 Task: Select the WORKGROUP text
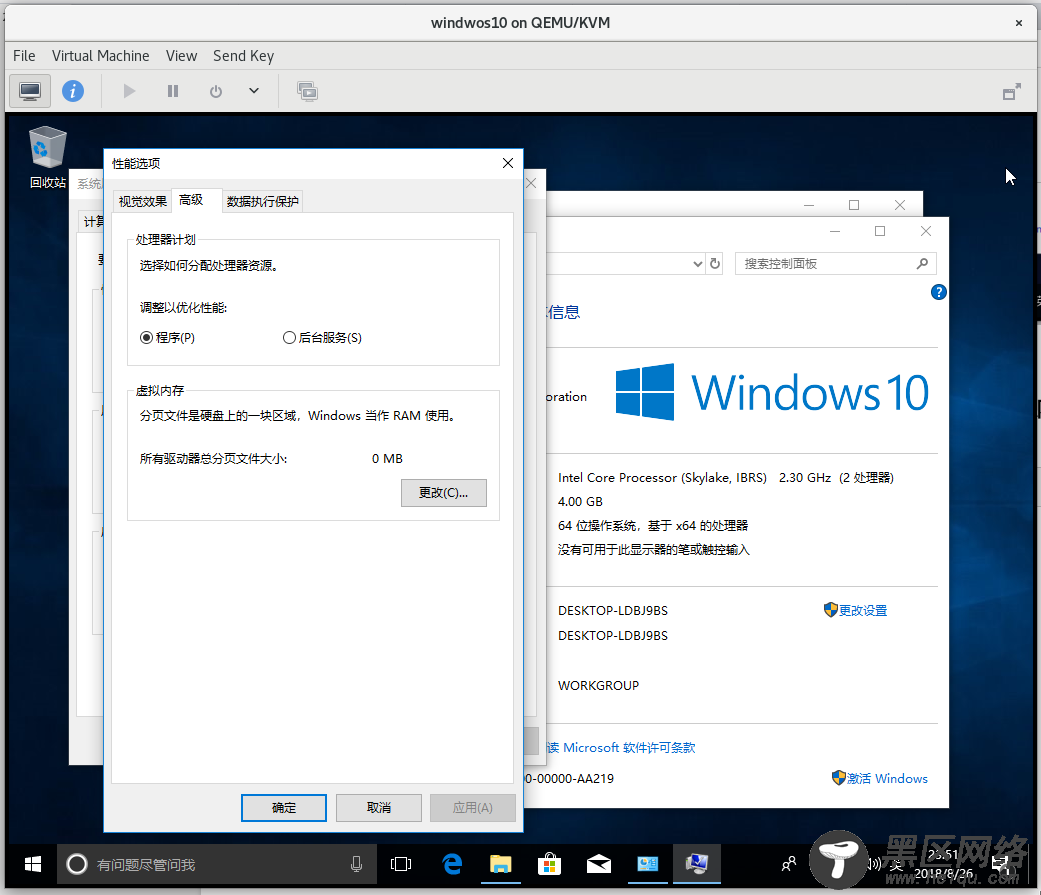[x=598, y=685]
